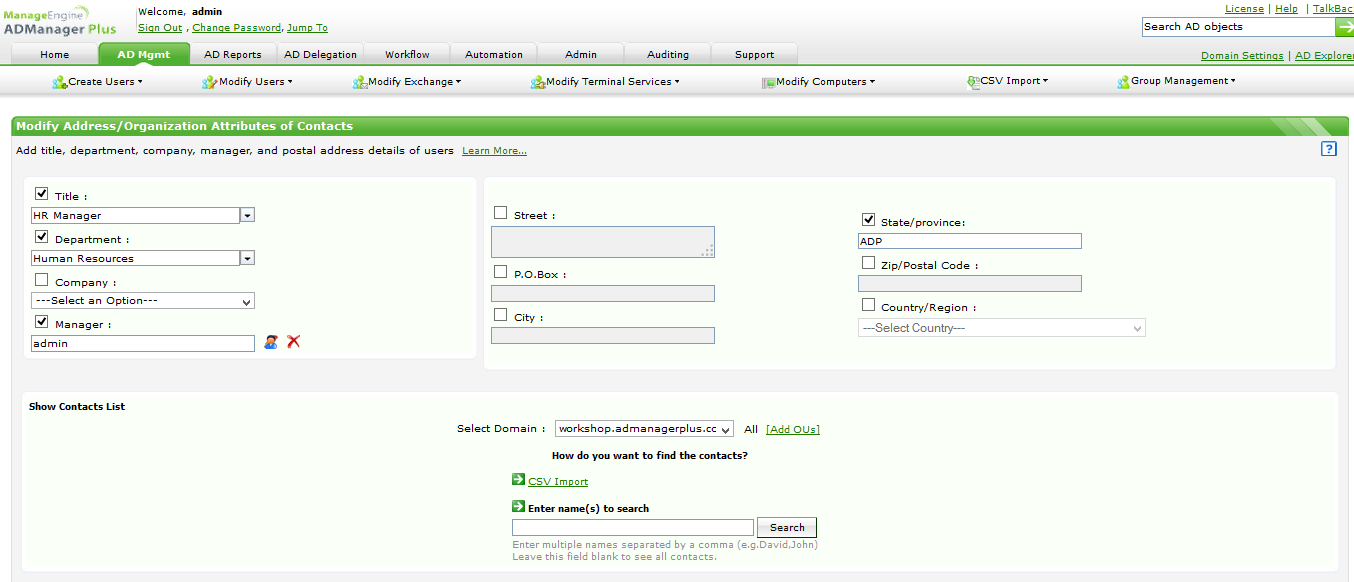Click the Modify Exchange menu icon
Screen dimensions: 1354x582
tap(360, 82)
